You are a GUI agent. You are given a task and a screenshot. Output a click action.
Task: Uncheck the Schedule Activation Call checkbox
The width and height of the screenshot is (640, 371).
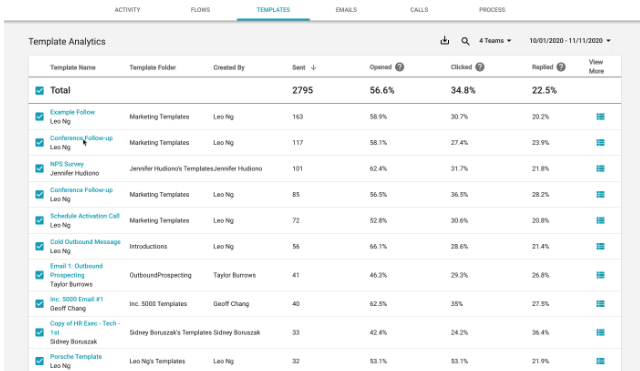(40, 220)
